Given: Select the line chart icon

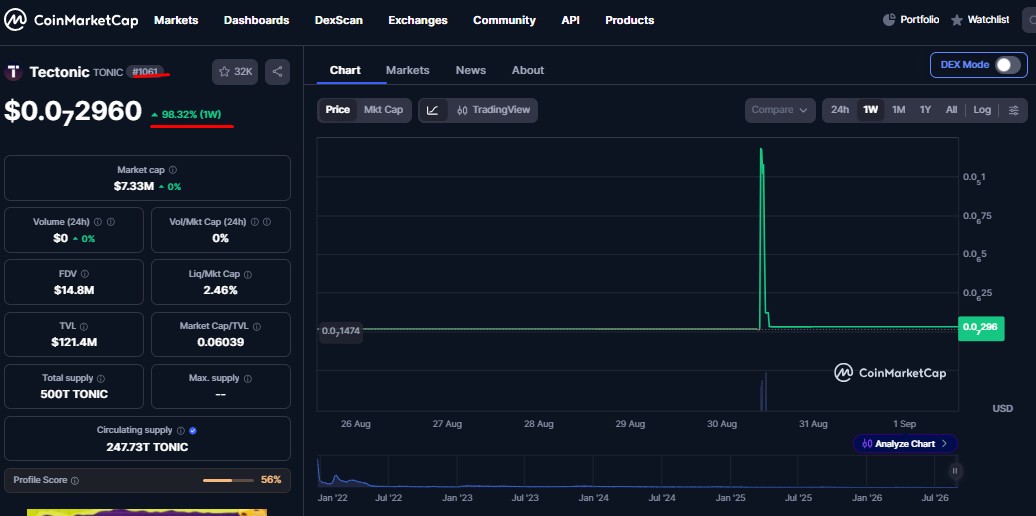Looking at the screenshot, I should [433, 110].
